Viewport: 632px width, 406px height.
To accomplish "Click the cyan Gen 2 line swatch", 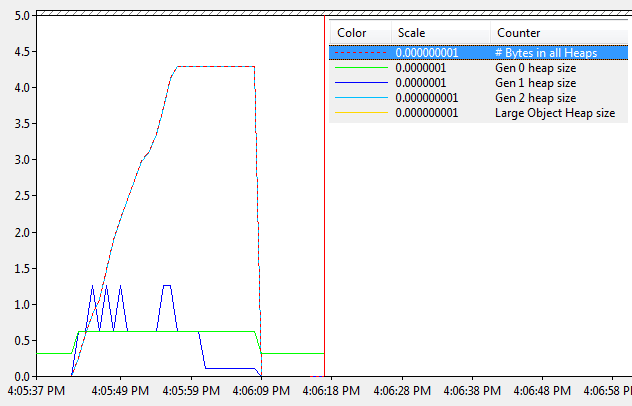I will tap(359, 98).
